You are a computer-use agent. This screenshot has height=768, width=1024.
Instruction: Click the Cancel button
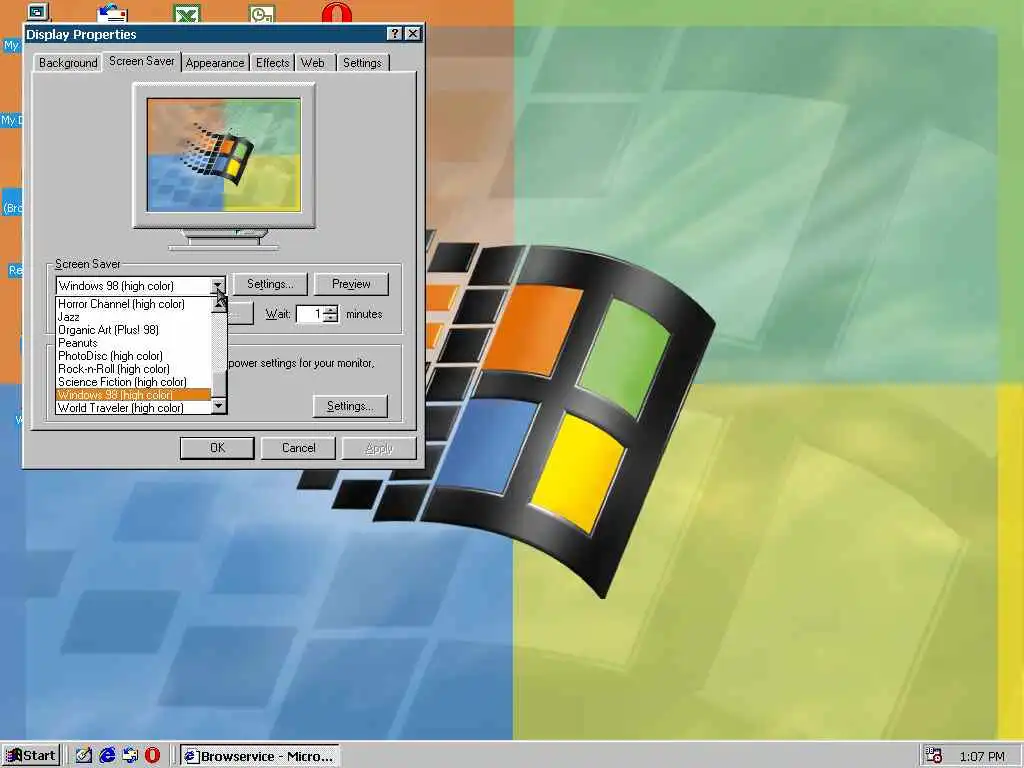298,448
